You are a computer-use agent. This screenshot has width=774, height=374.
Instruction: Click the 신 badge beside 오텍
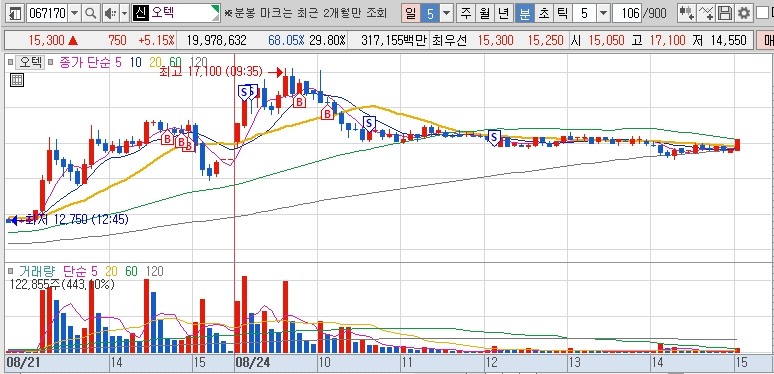(140, 13)
